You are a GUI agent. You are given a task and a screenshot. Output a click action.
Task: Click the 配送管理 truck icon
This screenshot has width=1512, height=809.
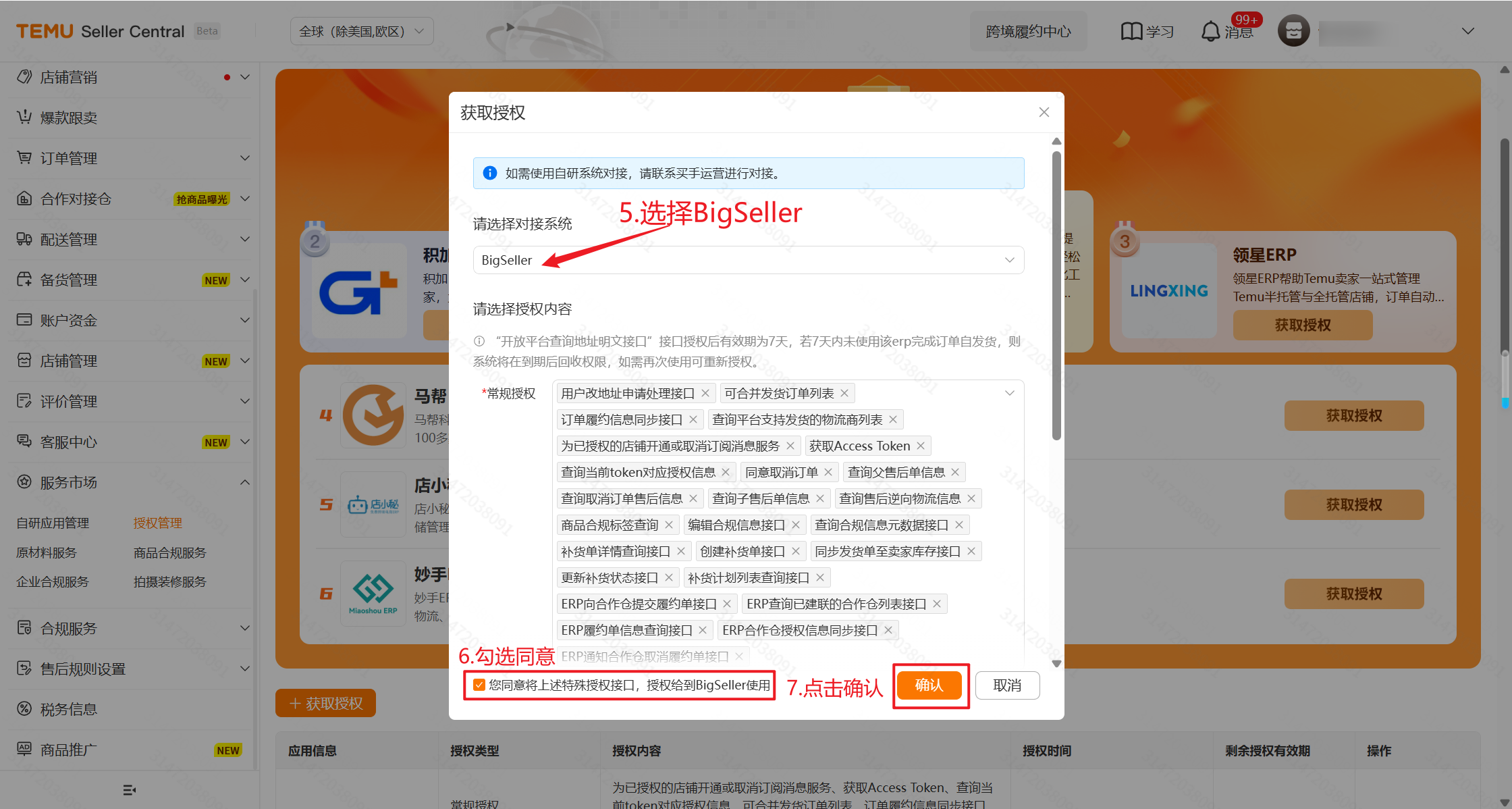click(24, 239)
